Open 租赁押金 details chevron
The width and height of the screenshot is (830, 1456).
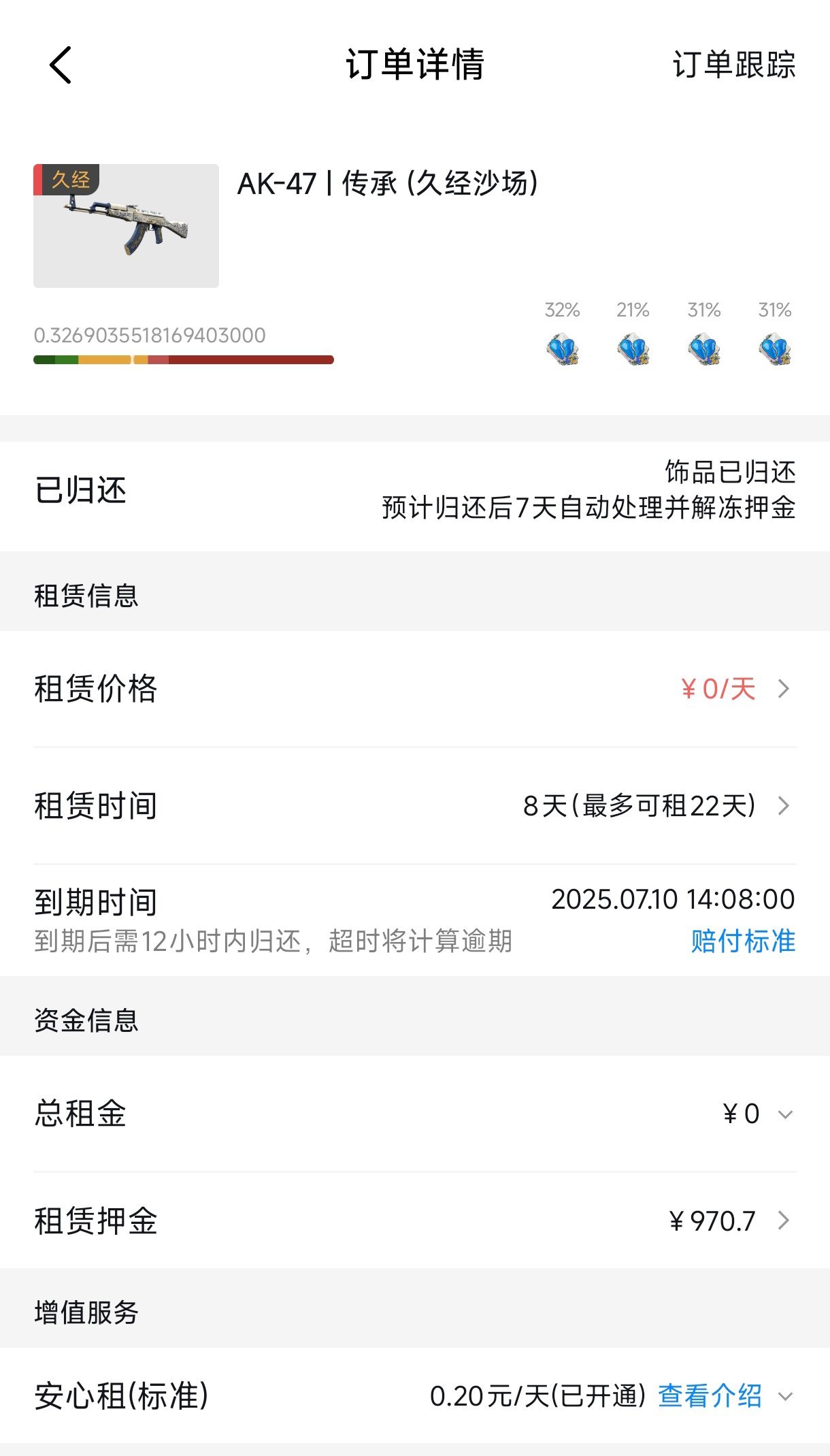click(x=784, y=1220)
